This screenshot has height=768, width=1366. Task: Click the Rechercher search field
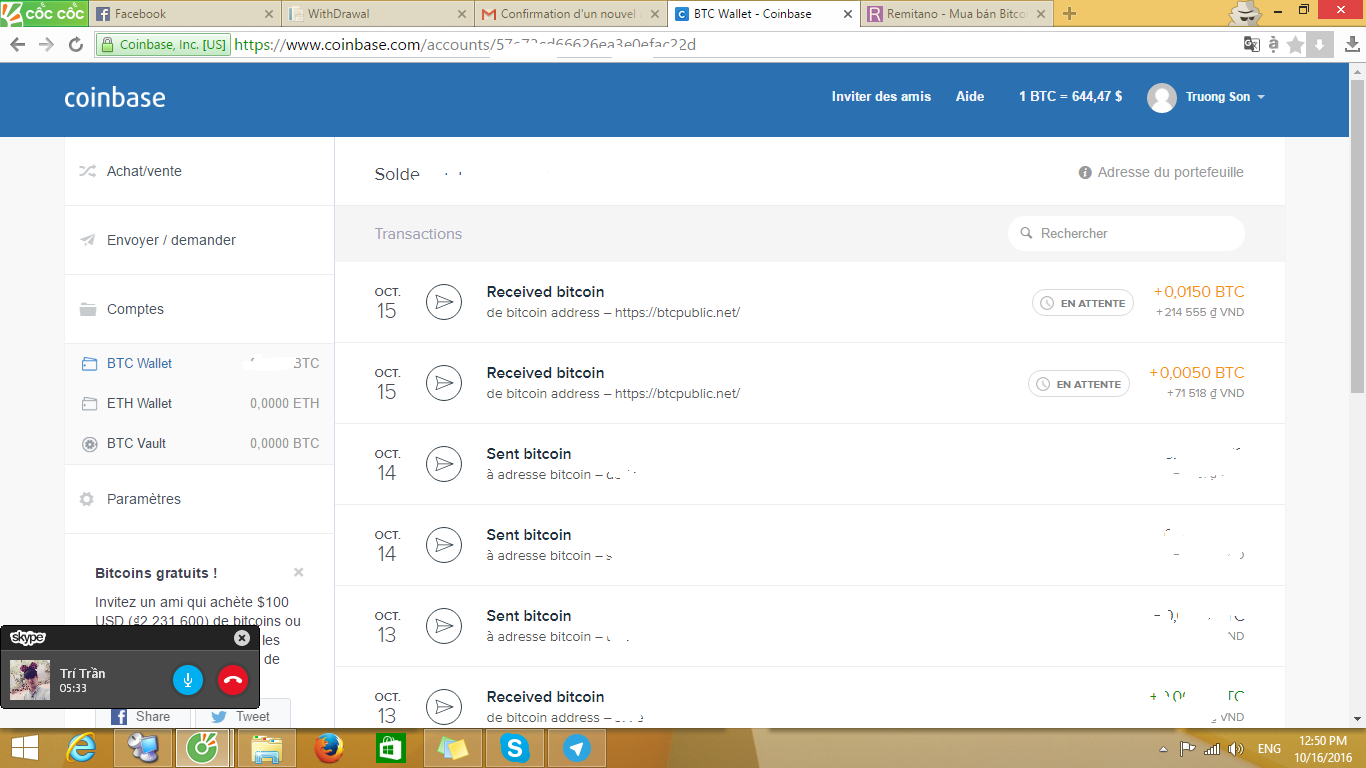point(1126,233)
